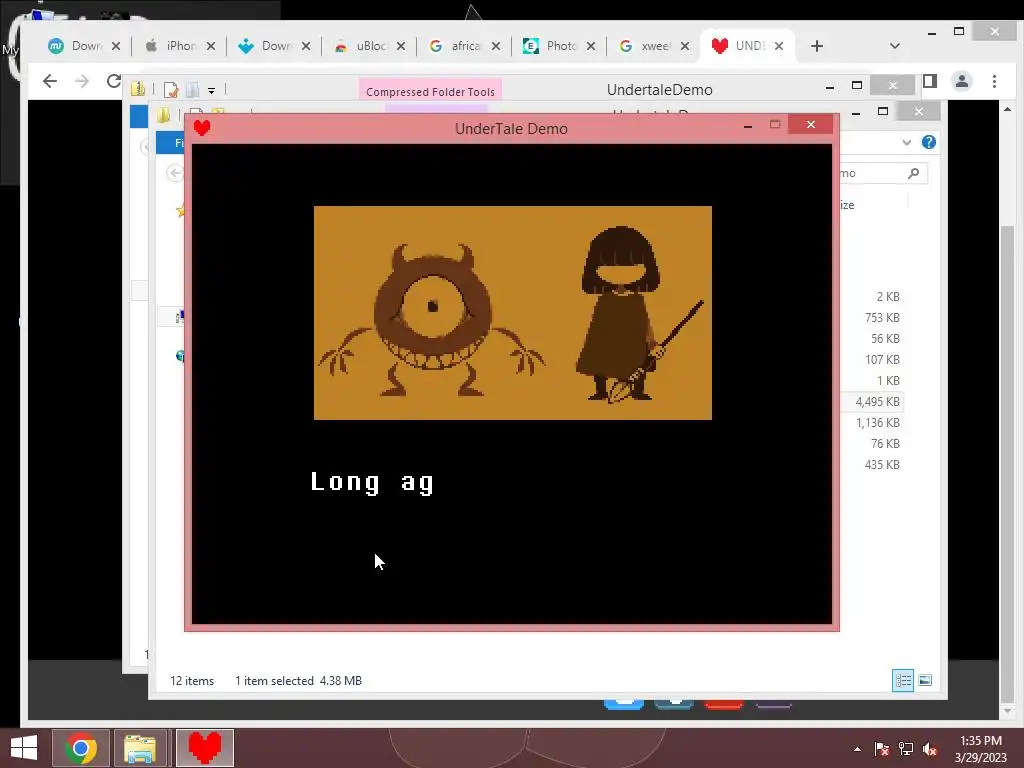This screenshot has width=1024, height=768.
Task: Click the muted volume tray icon
Action: (930, 749)
